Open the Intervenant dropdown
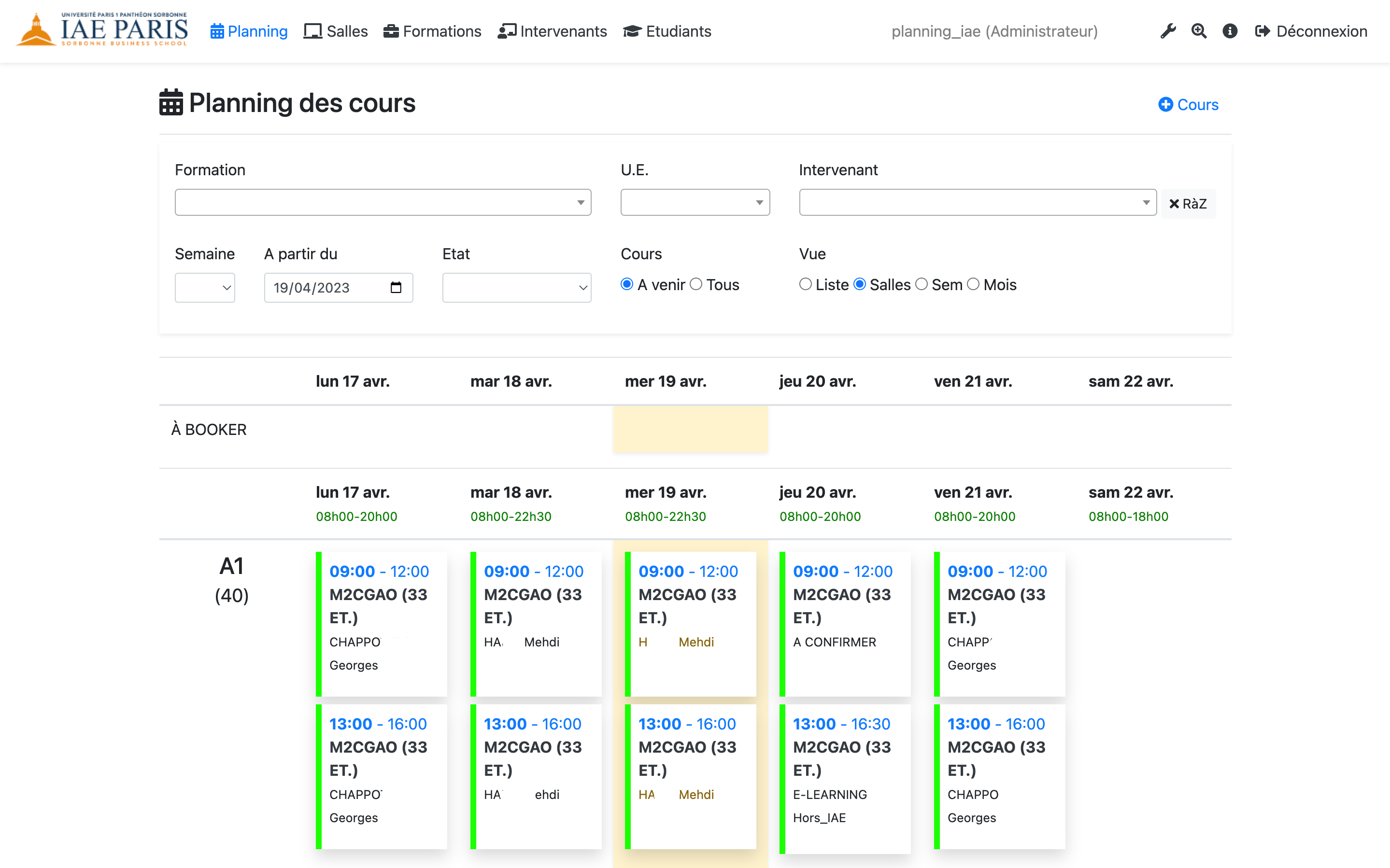 [x=977, y=203]
